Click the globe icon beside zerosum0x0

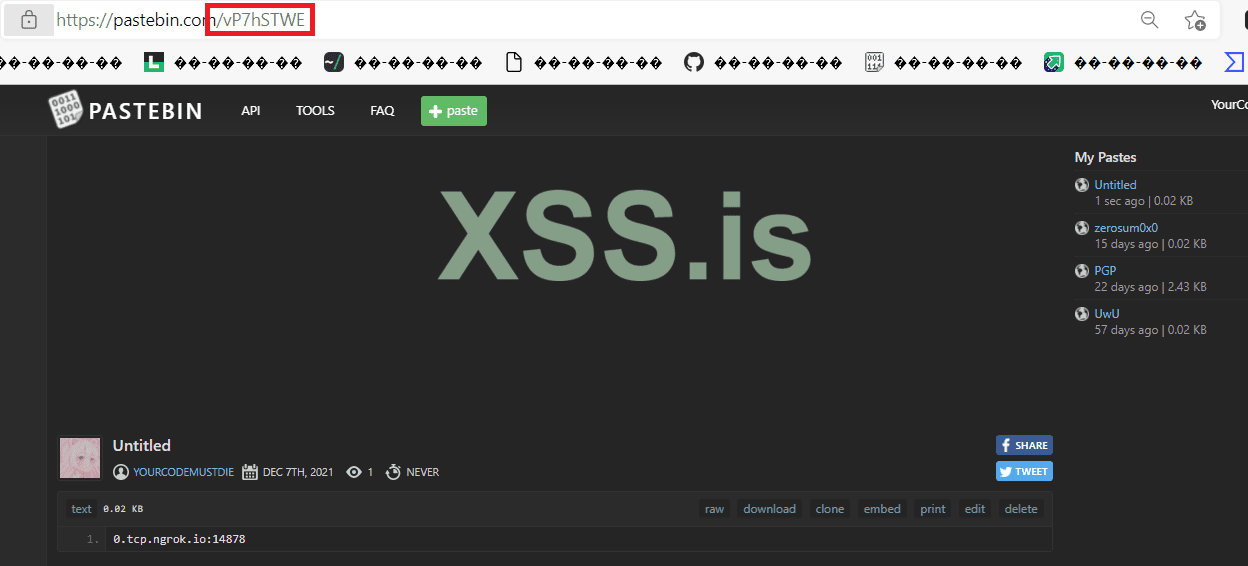pos(1082,228)
